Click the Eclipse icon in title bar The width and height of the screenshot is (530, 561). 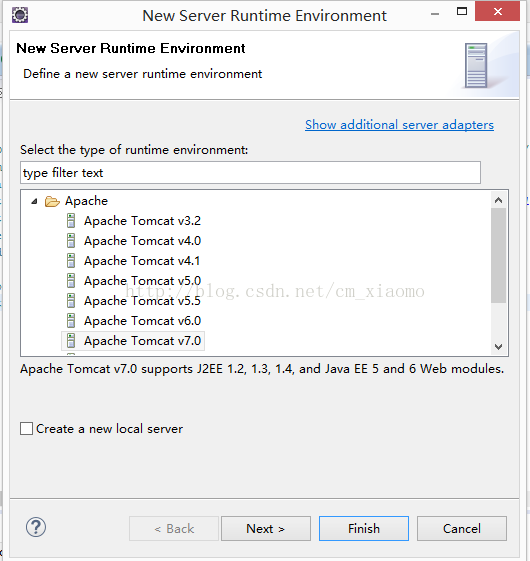click(20, 15)
